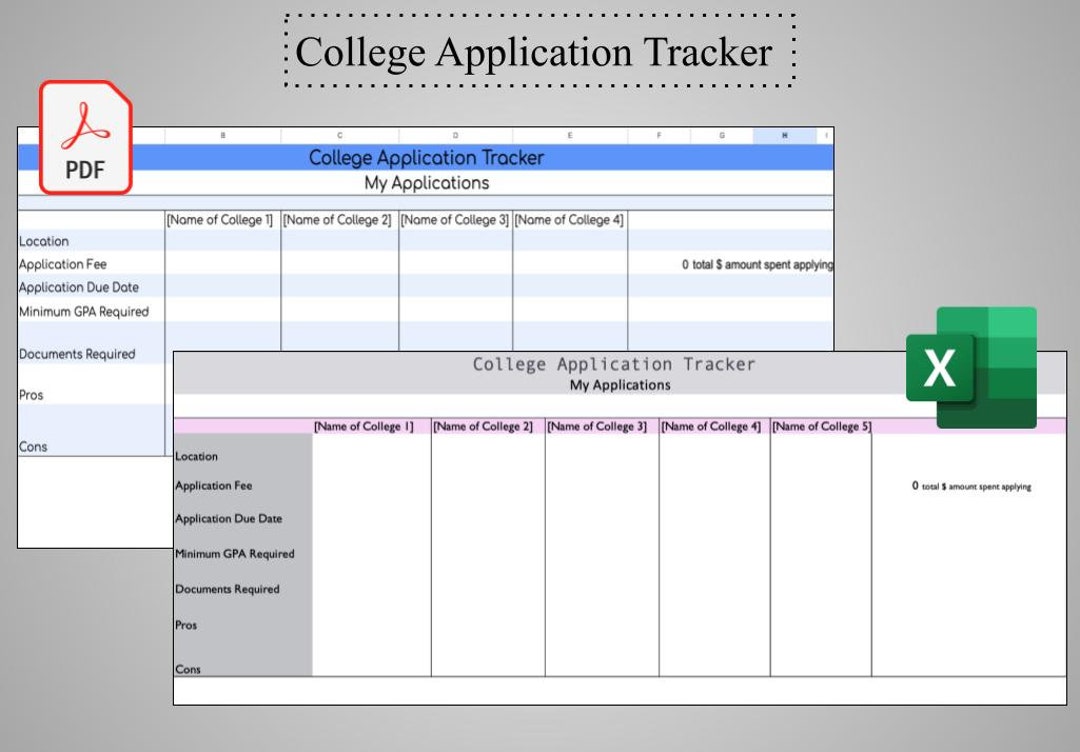This screenshot has height=752, width=1080.
Task: Click the PDF file icon
Action: click(85, 138)
